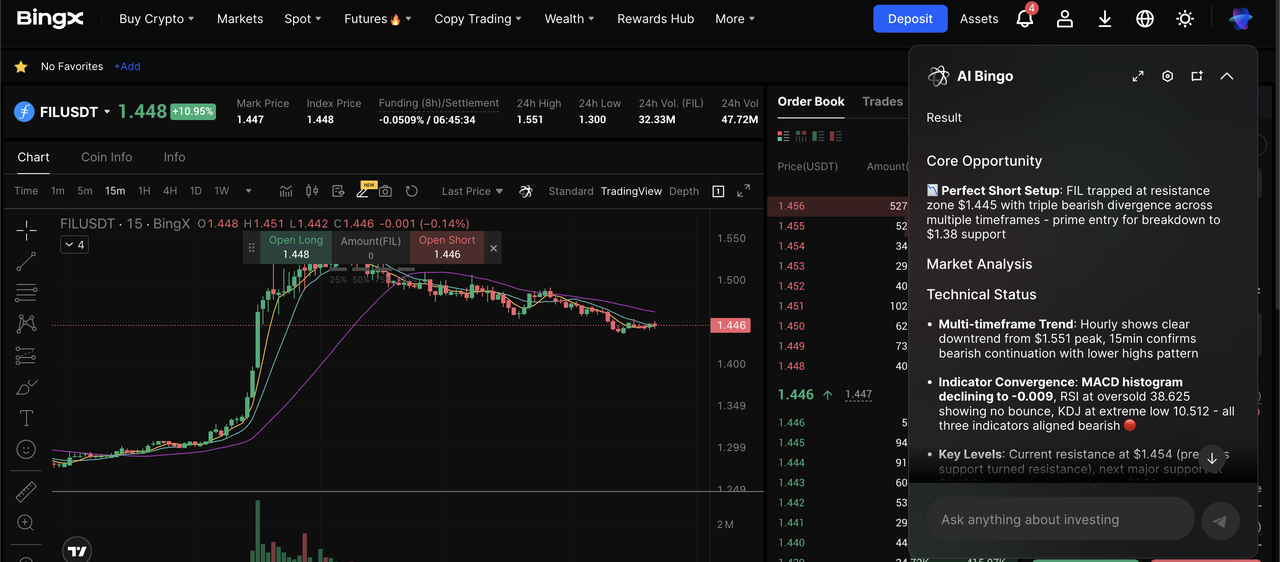The image size is (1280, 562).
Task: Open the Futures menu
Action: (377, 19)
